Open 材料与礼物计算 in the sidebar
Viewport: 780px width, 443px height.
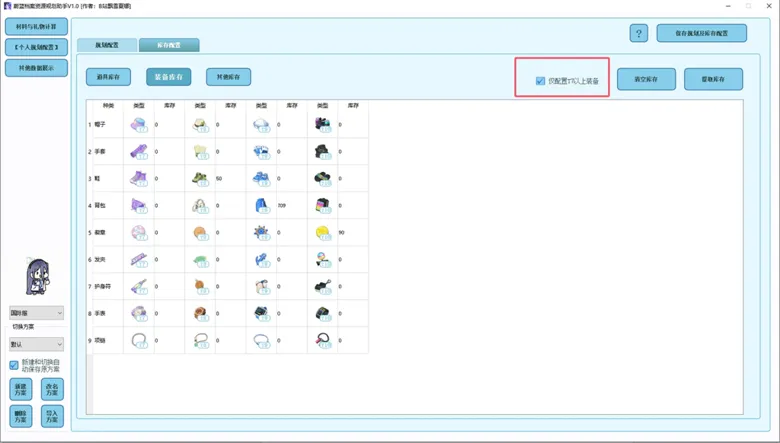pyautogui.click(x=36, y=27)
